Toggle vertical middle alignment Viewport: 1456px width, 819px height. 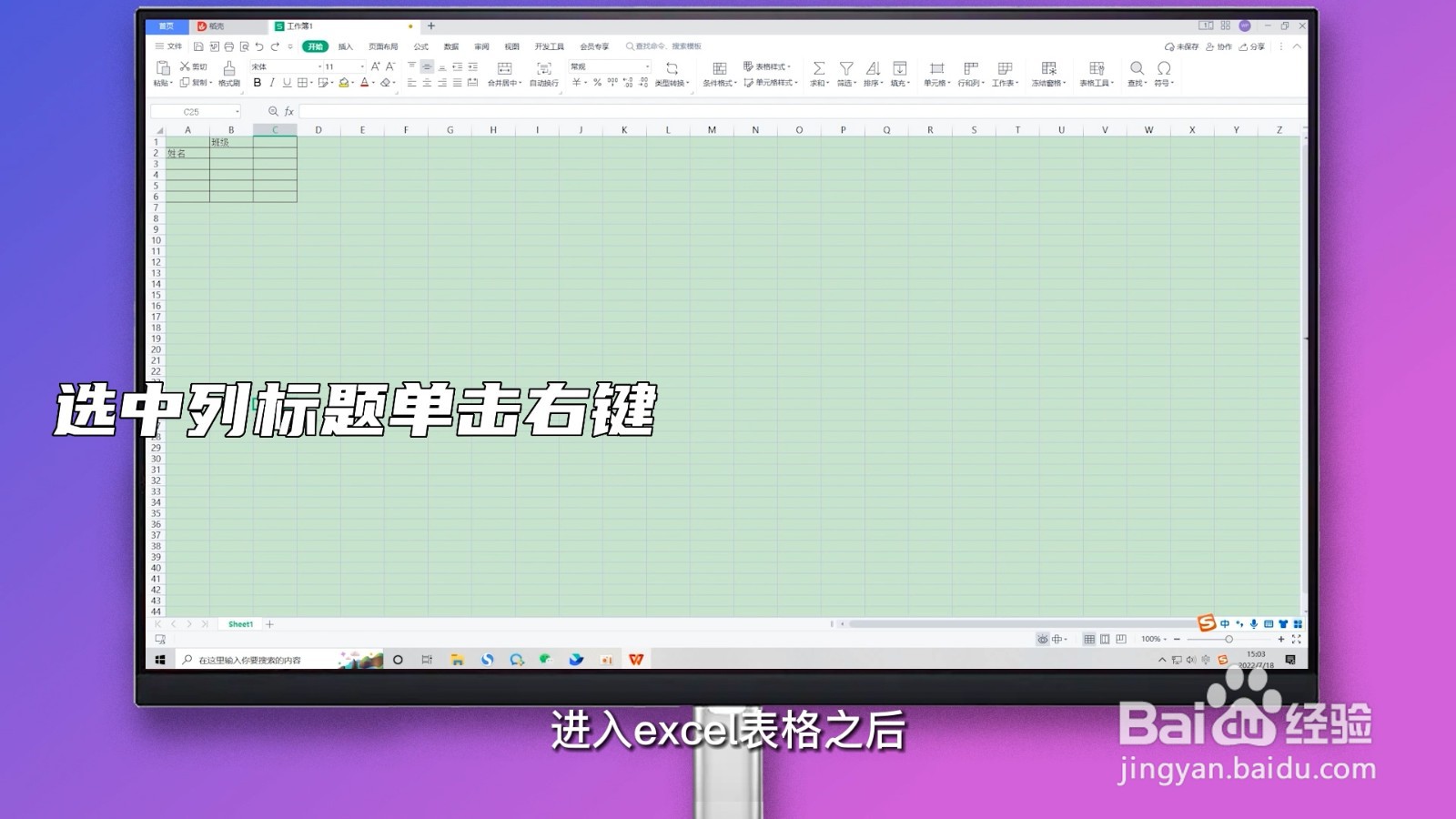pyautogui.click(x=427, y=66)
